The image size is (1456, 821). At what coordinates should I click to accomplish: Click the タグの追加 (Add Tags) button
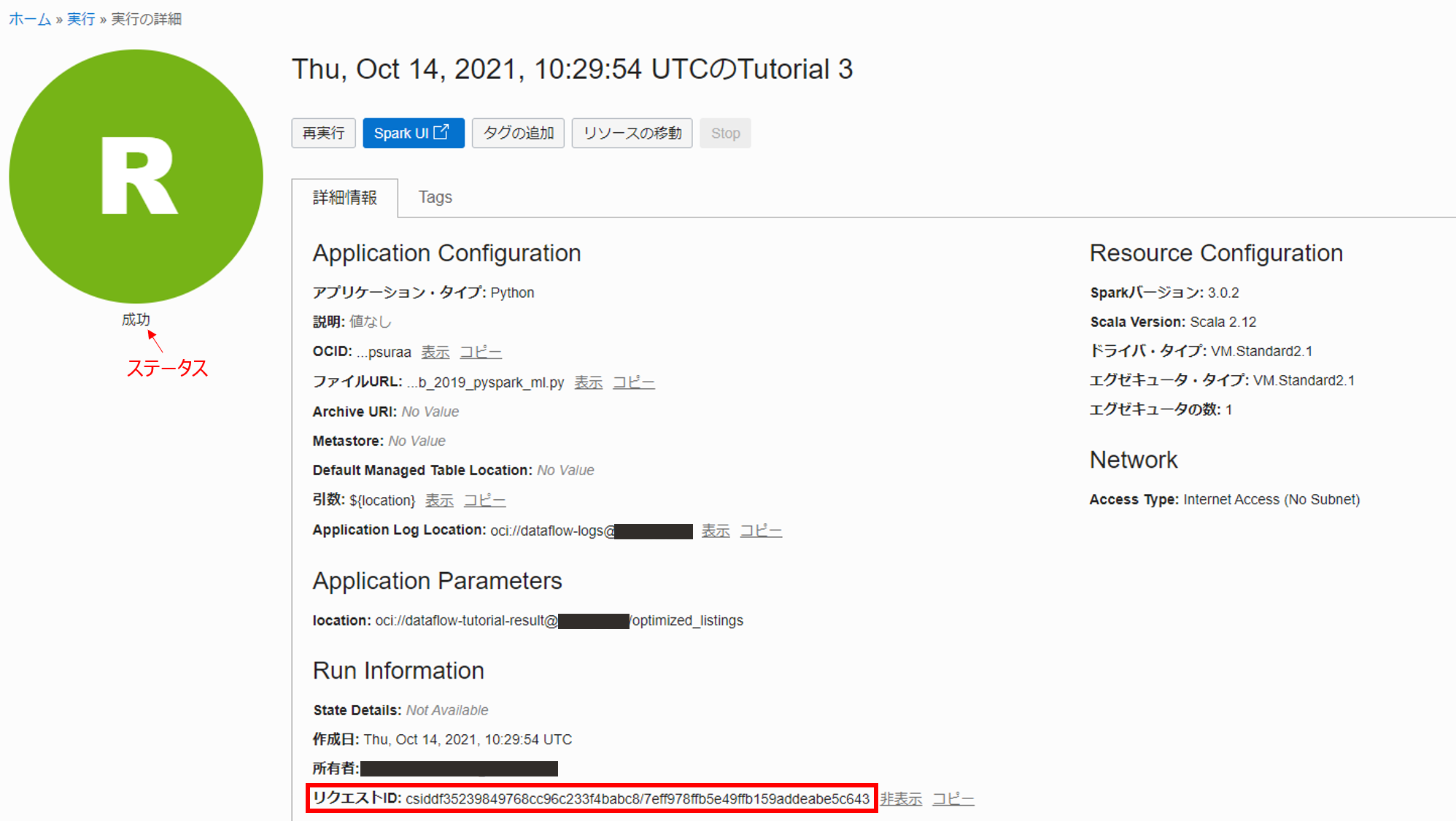click(518, 133)
